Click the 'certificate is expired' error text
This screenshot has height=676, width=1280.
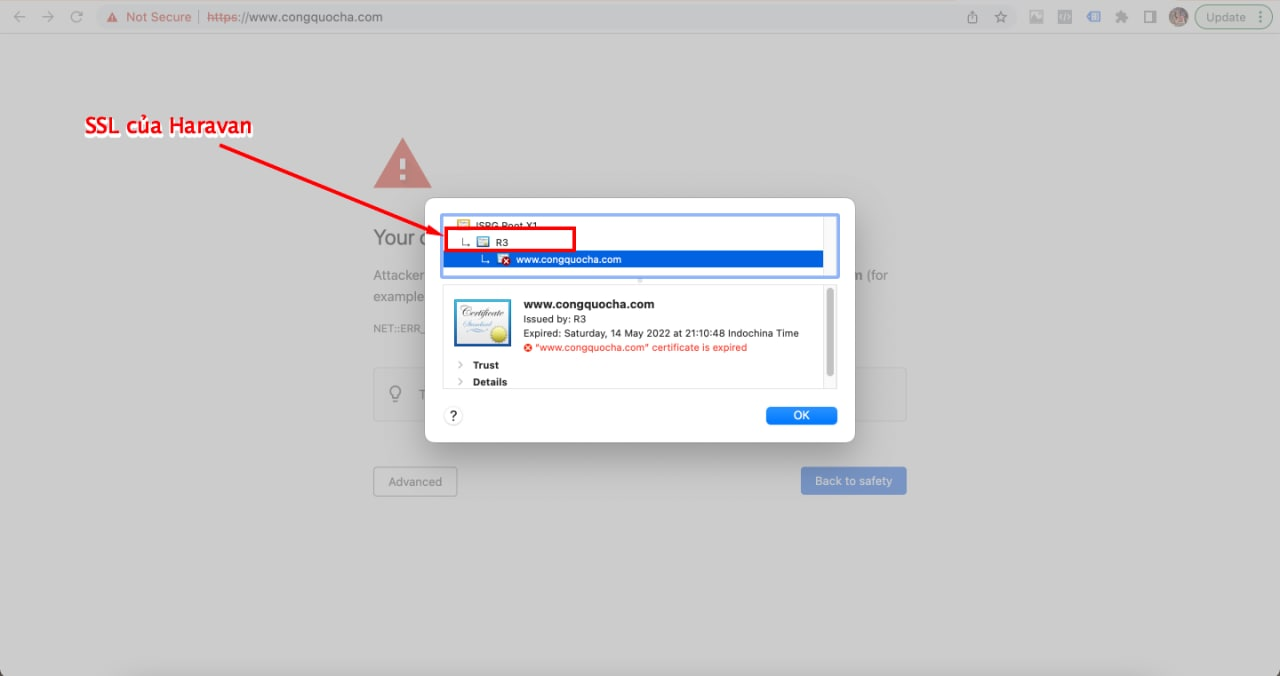641,348
